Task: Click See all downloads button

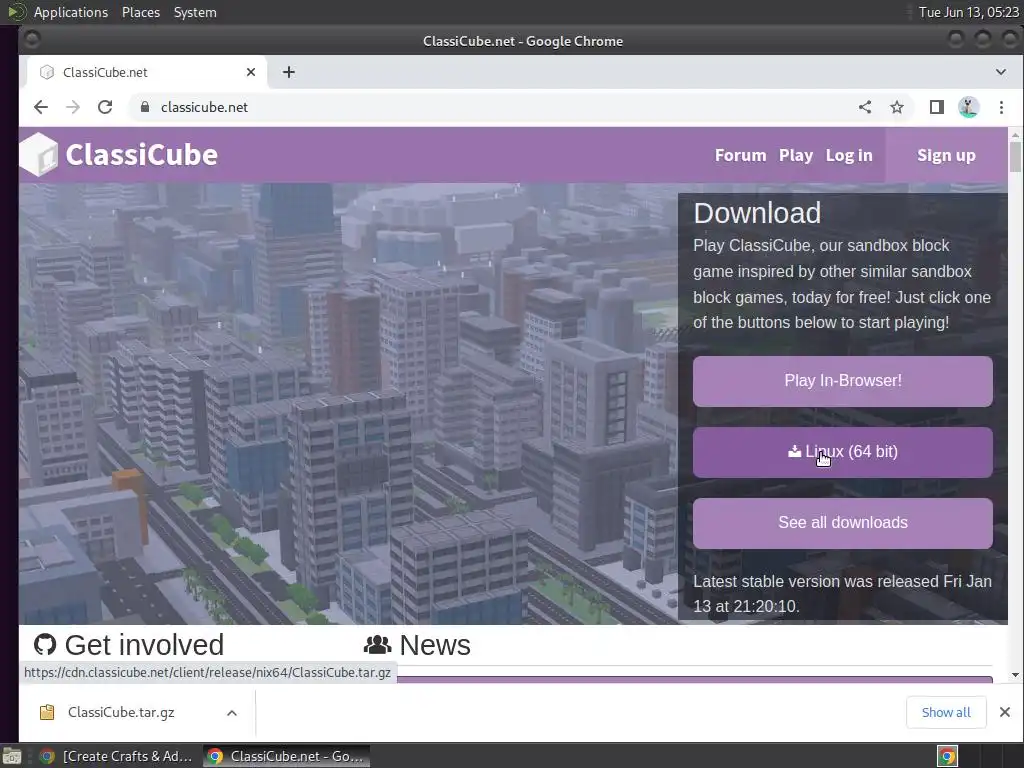Action: click(x=842, y=523)
